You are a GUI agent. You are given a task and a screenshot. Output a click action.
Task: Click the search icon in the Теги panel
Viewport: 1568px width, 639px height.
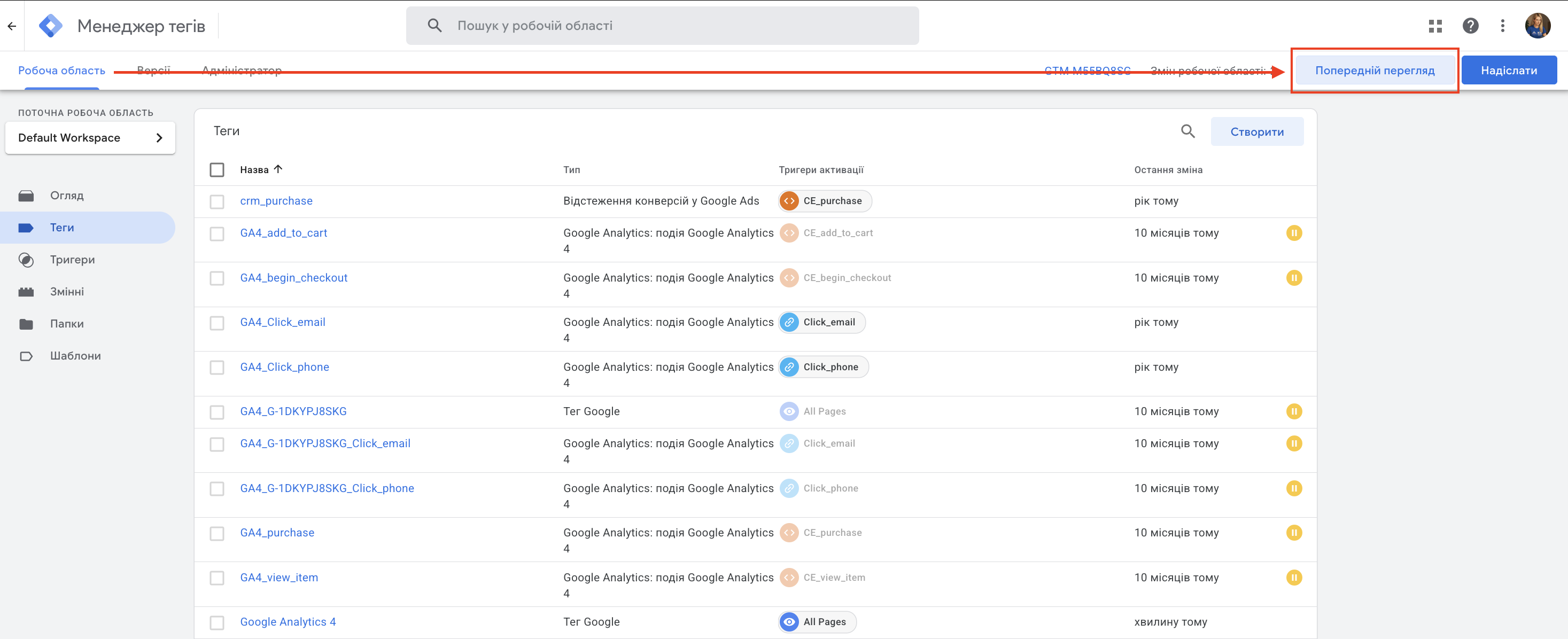click(1187, 131)
